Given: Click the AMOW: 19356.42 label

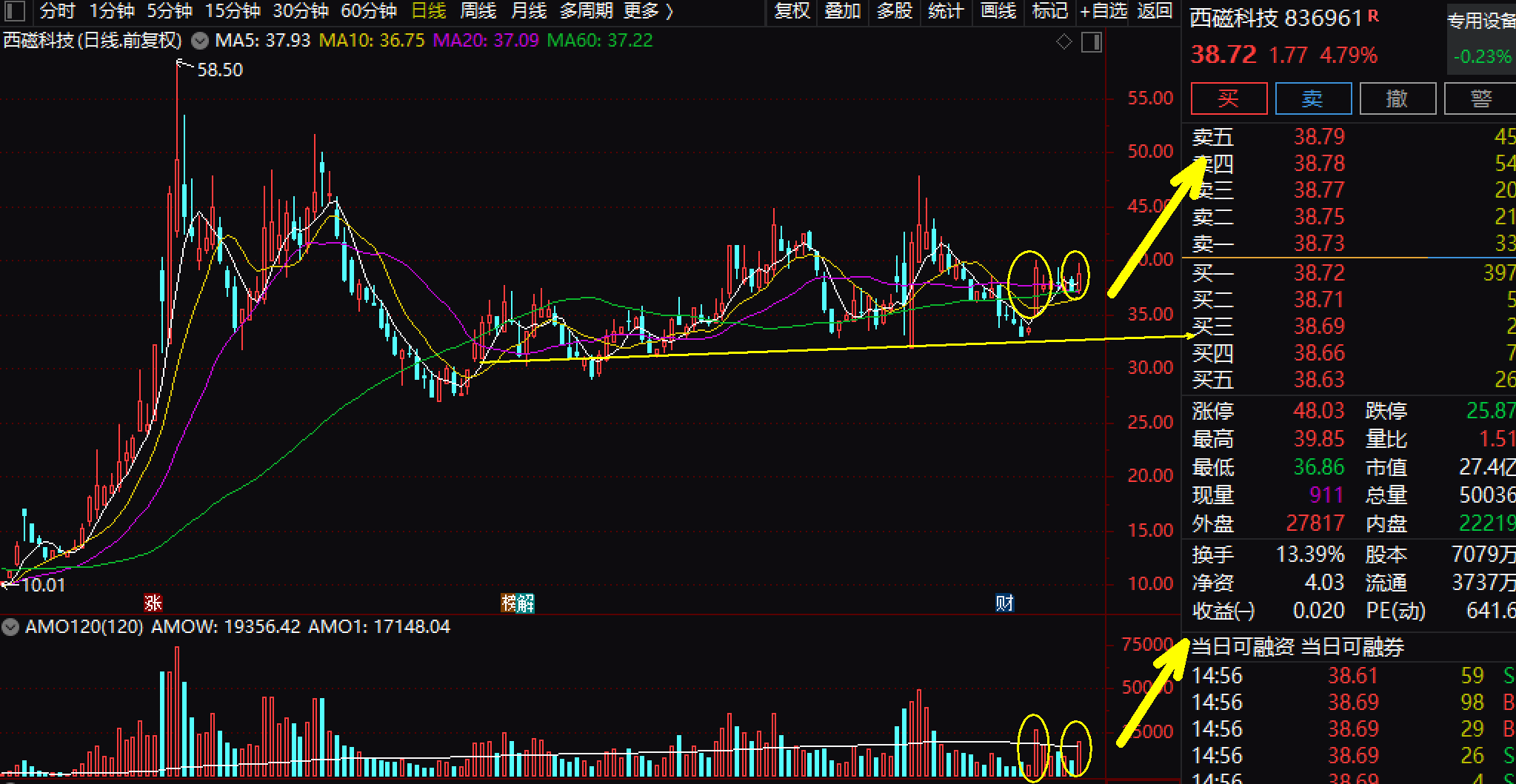Looking at the screenshot, I should (226, 627).
